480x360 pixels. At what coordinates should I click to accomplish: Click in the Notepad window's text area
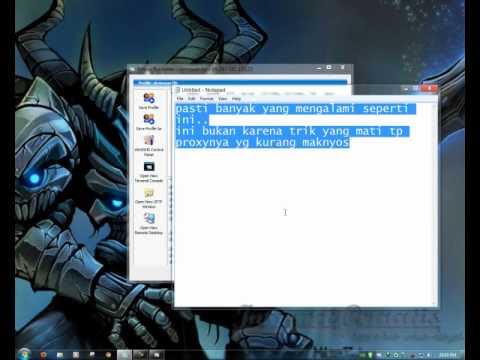coord(305,204)
